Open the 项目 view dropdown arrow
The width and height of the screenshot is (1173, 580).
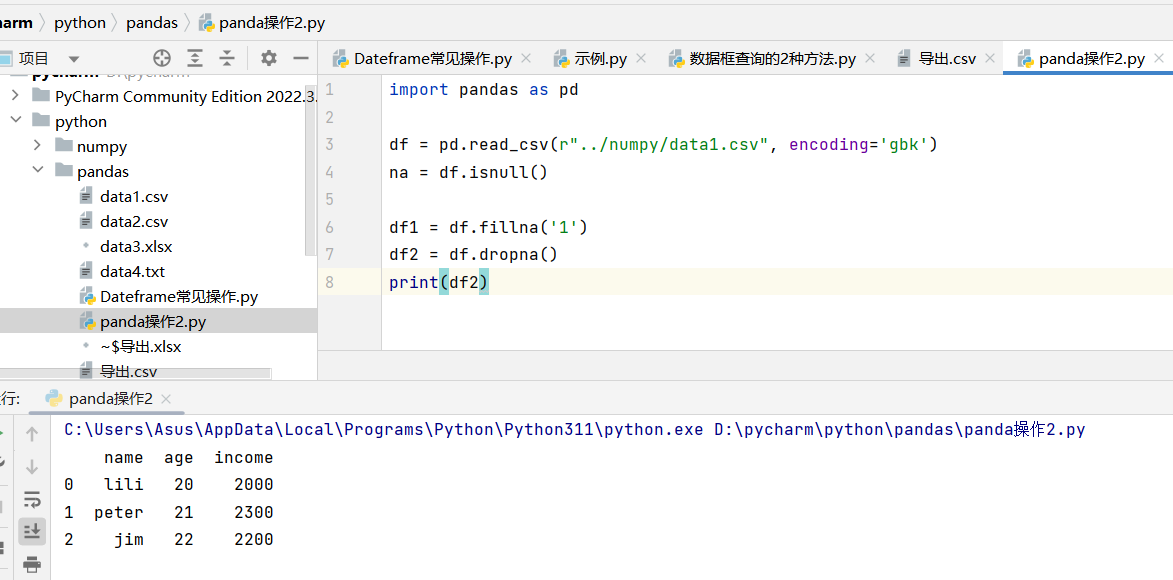(x=74, y=59)
